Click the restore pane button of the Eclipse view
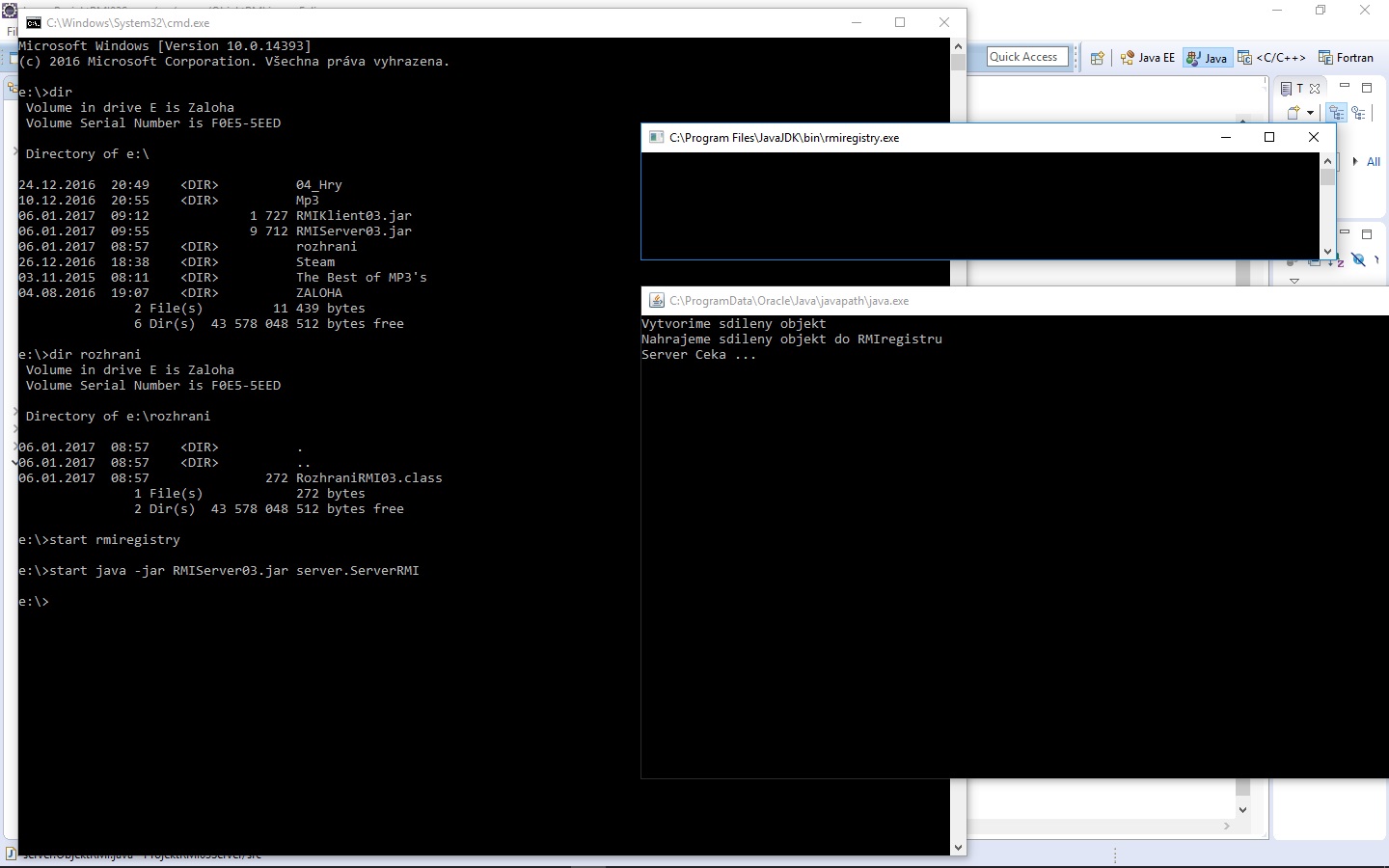 1366,88
